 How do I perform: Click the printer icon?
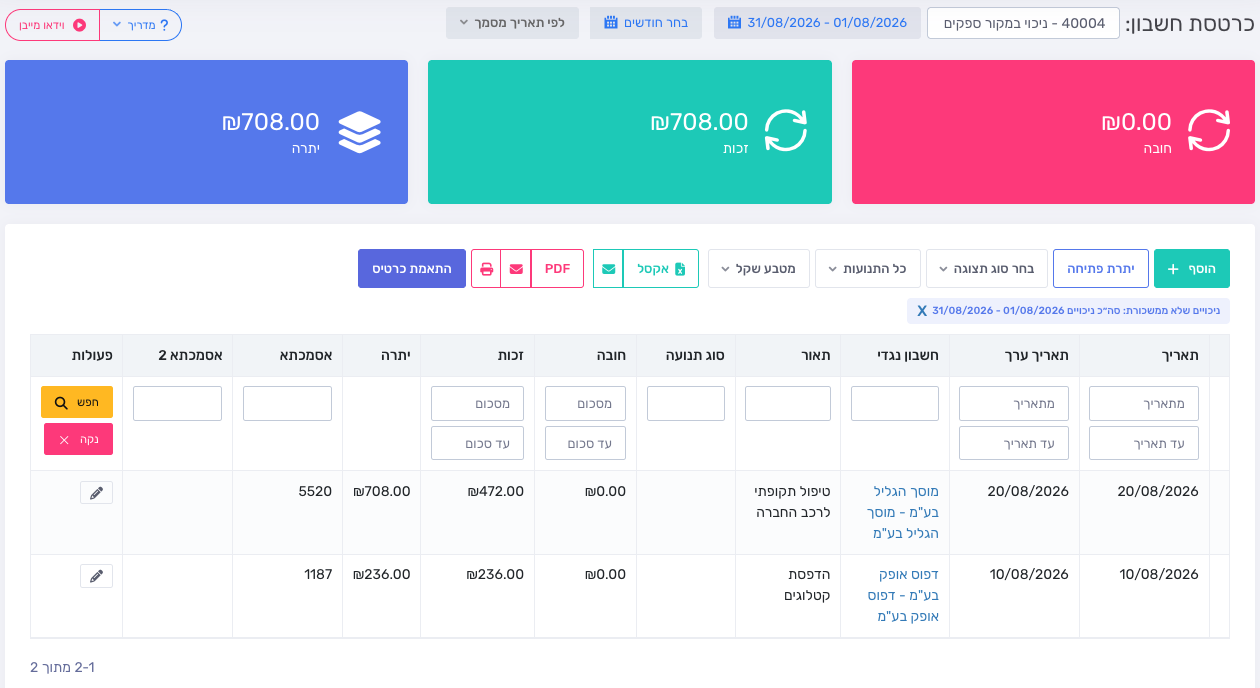click(486, 269)
